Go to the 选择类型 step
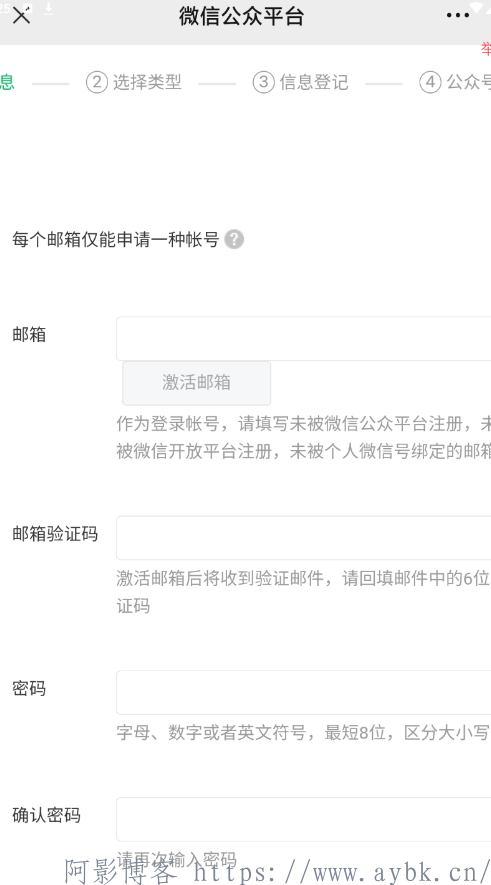 point(147,82)
